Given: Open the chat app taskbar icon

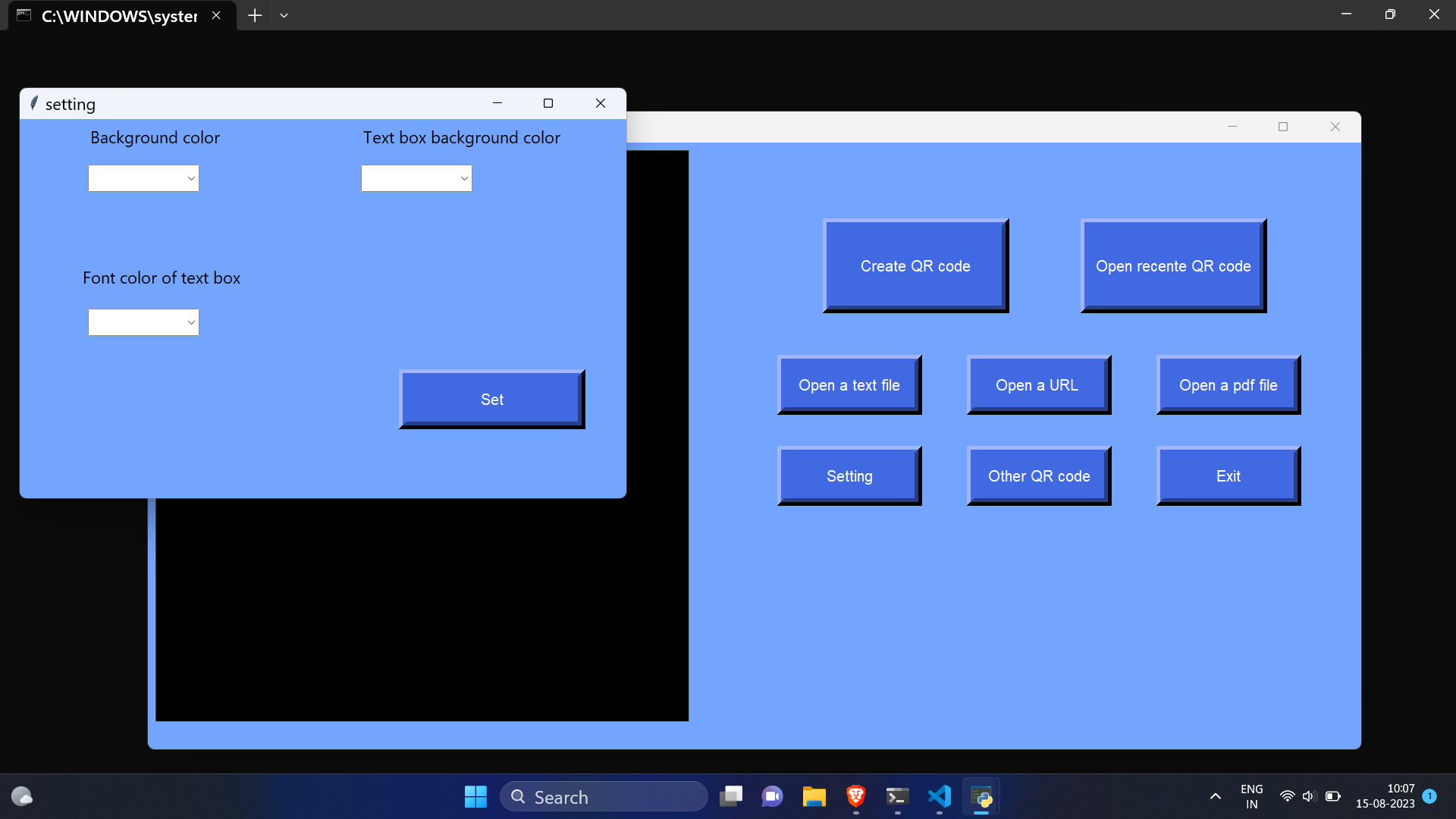Looking at the screenshot, I should point(772,797).
